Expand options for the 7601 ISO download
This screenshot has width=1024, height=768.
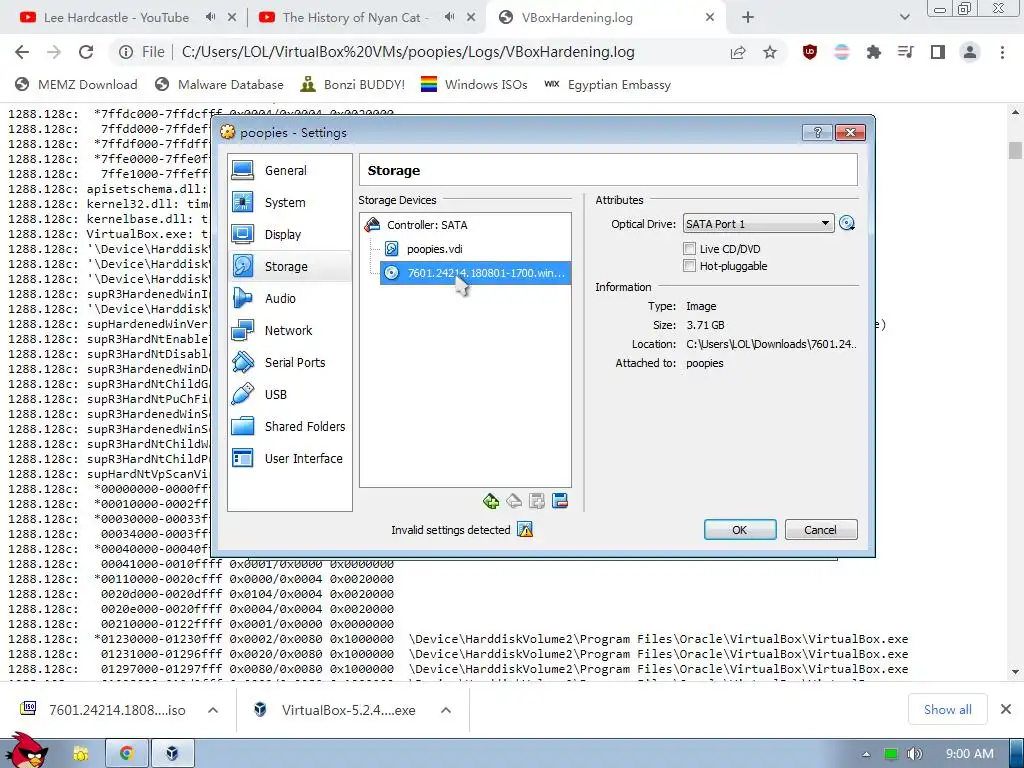[213, 710]
